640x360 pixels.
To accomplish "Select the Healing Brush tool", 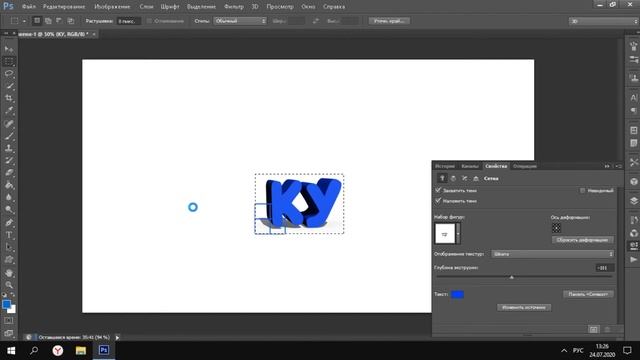I will click(x=9, y=123).
